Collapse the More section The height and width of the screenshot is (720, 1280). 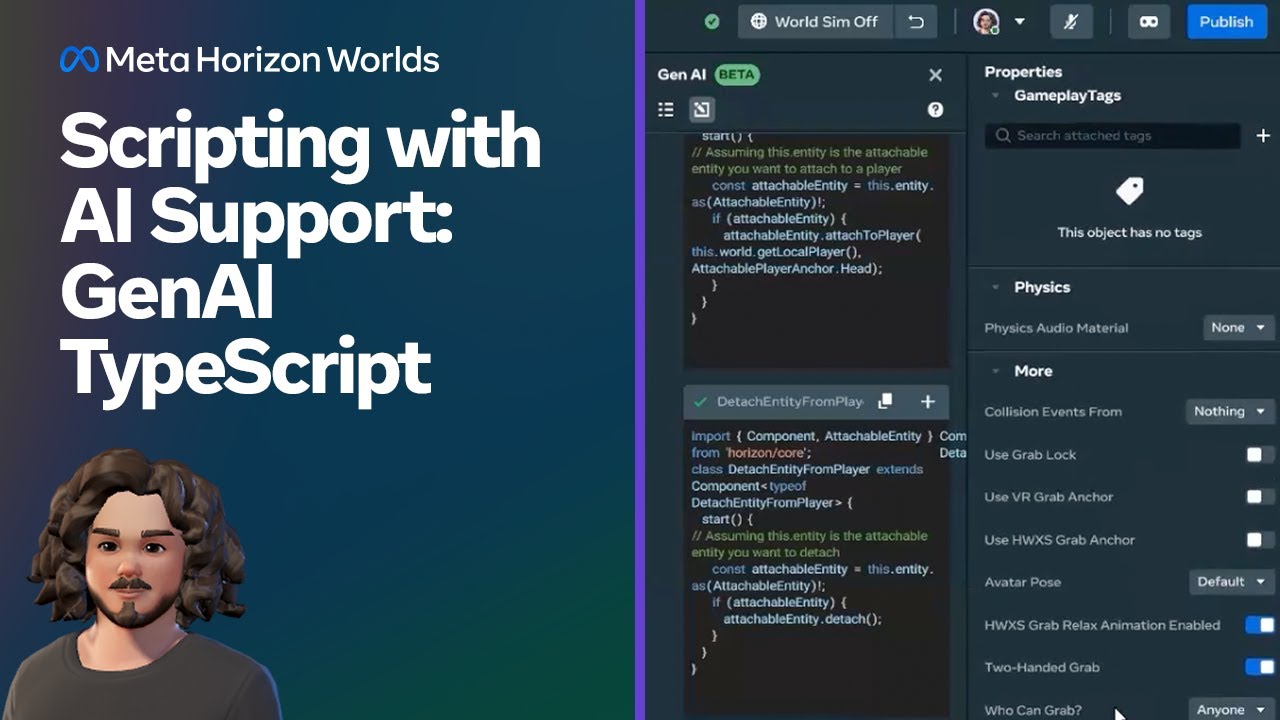tap(995, 371)
